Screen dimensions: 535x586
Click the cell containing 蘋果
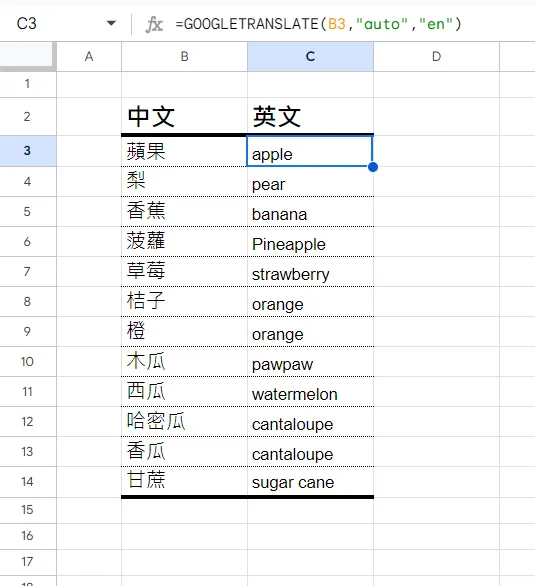(x=185, y=151)
